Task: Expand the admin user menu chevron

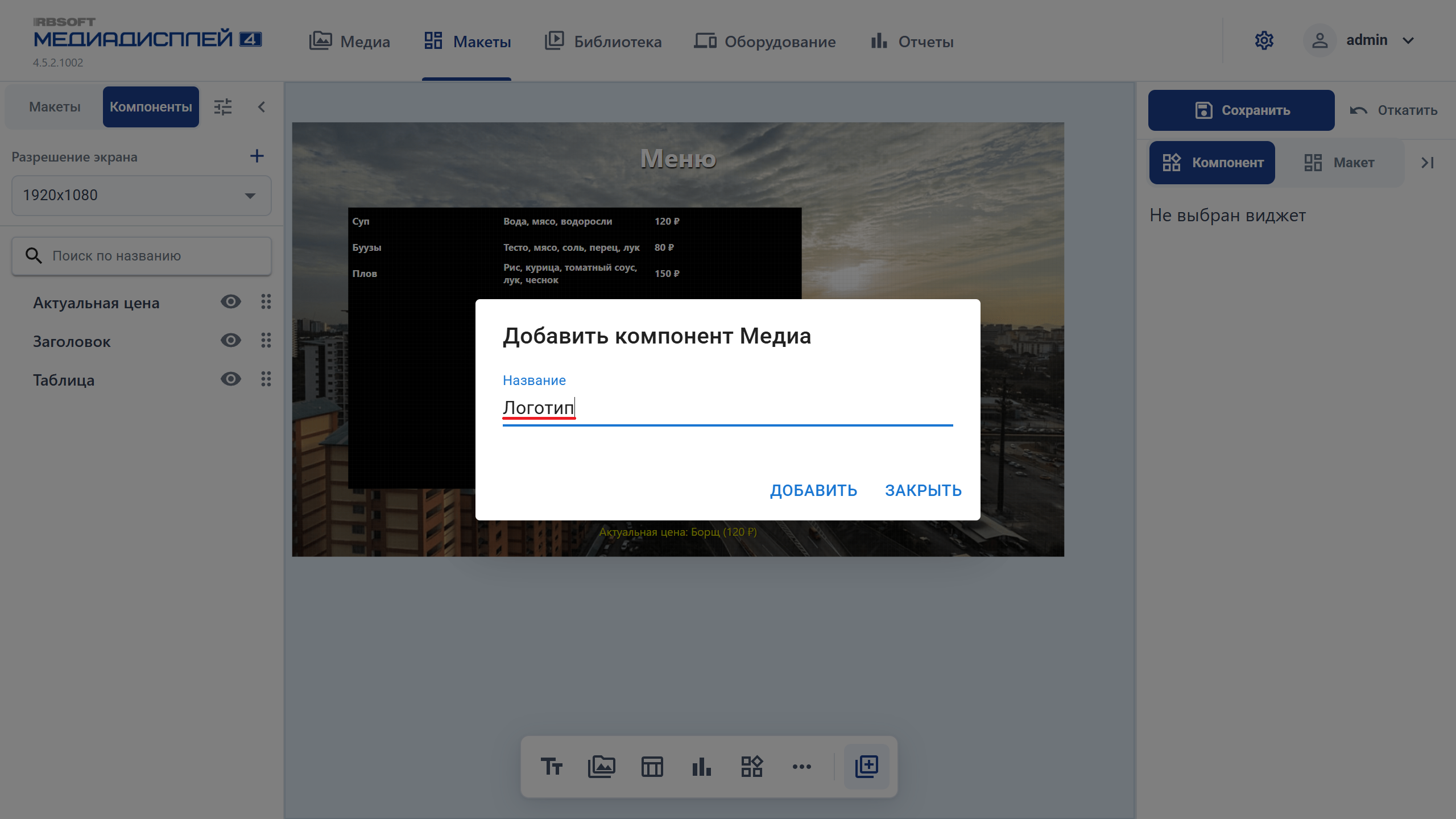Action: coord(1408,41)
